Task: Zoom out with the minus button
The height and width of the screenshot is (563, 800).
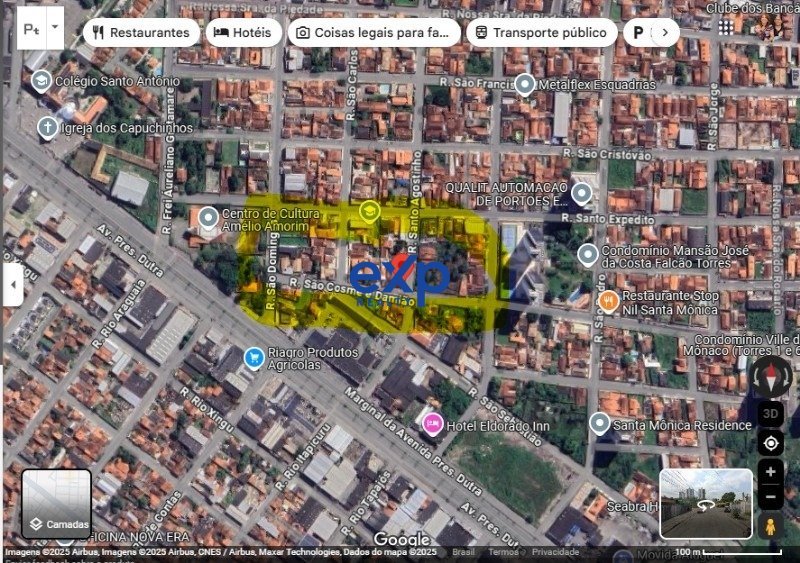Action: point(771,496)
